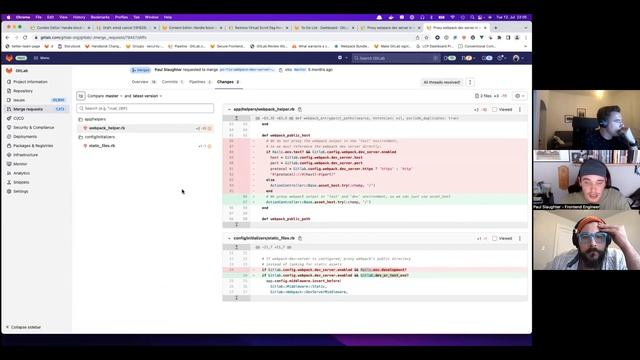
Task: Expand lines below webpack_helper.rb diff
Action: pyautogui.click(x=236, y=225)
